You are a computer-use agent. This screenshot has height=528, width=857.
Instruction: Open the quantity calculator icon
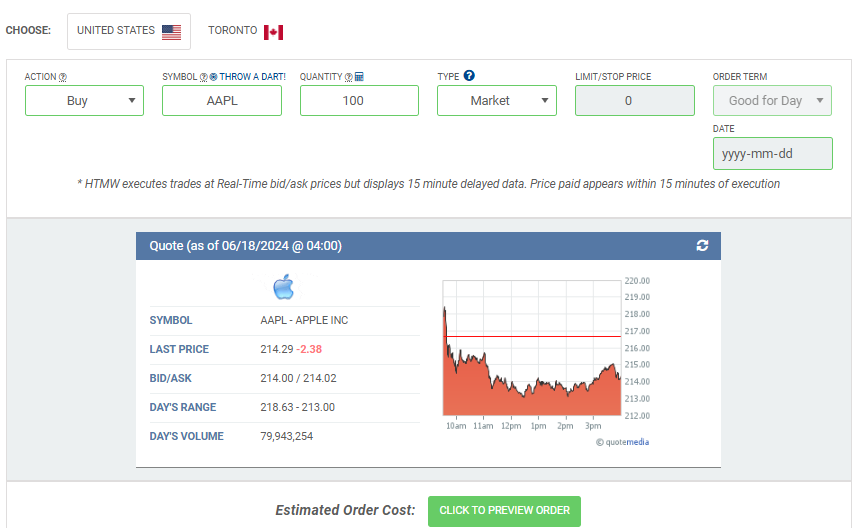point(359,77)
